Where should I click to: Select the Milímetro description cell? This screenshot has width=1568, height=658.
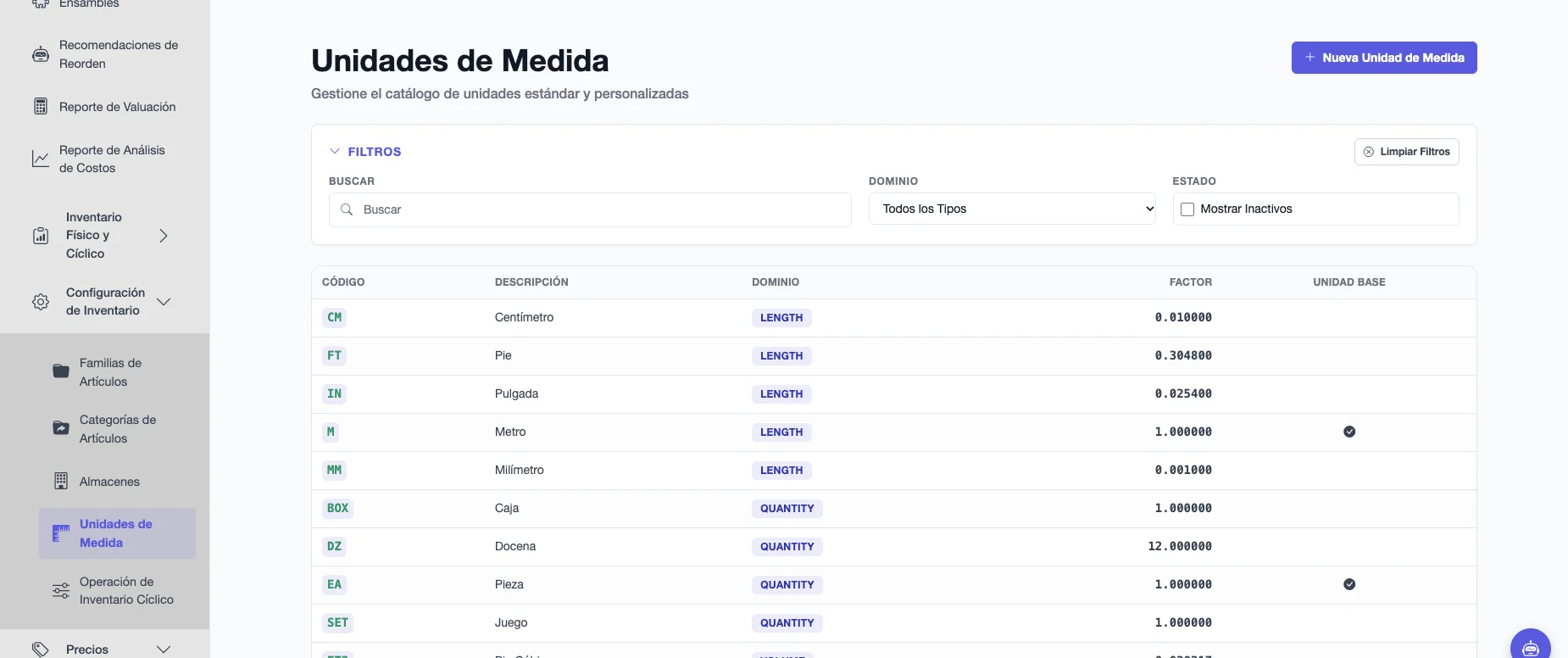[x=520, y=470]
